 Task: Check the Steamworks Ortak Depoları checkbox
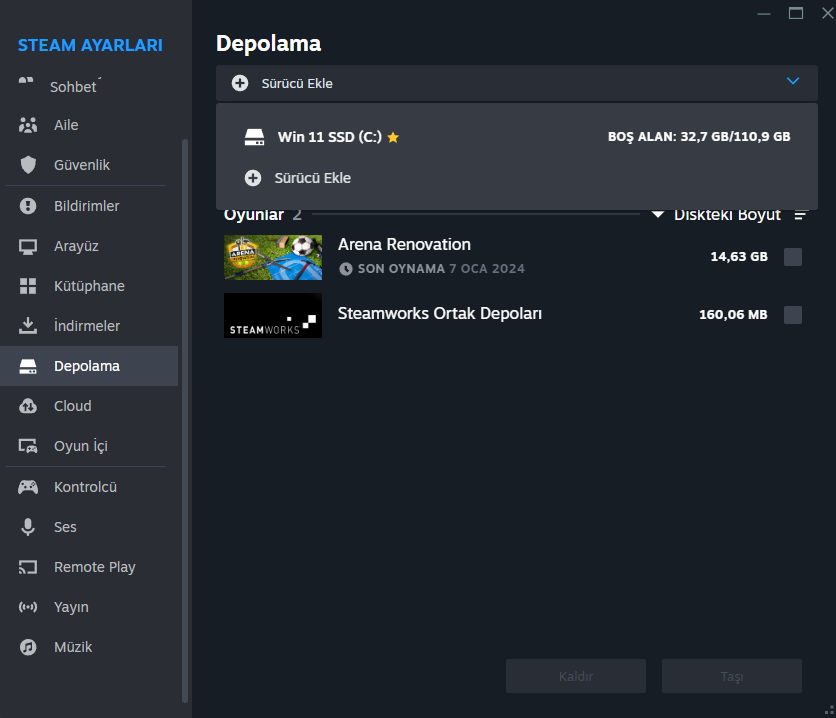(x=793, y=314)
